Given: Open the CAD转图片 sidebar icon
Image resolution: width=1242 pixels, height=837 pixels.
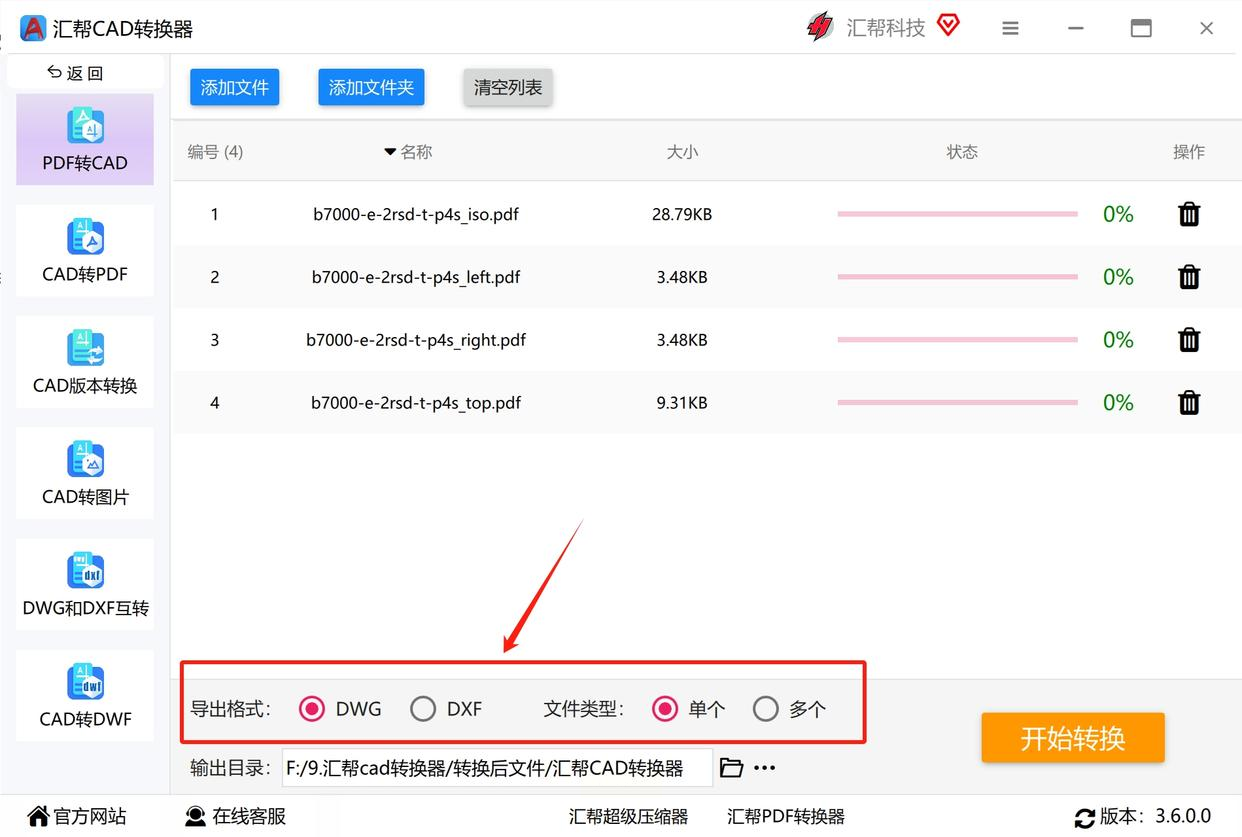Looking at the screenshot, I should [x=85, y=459].
